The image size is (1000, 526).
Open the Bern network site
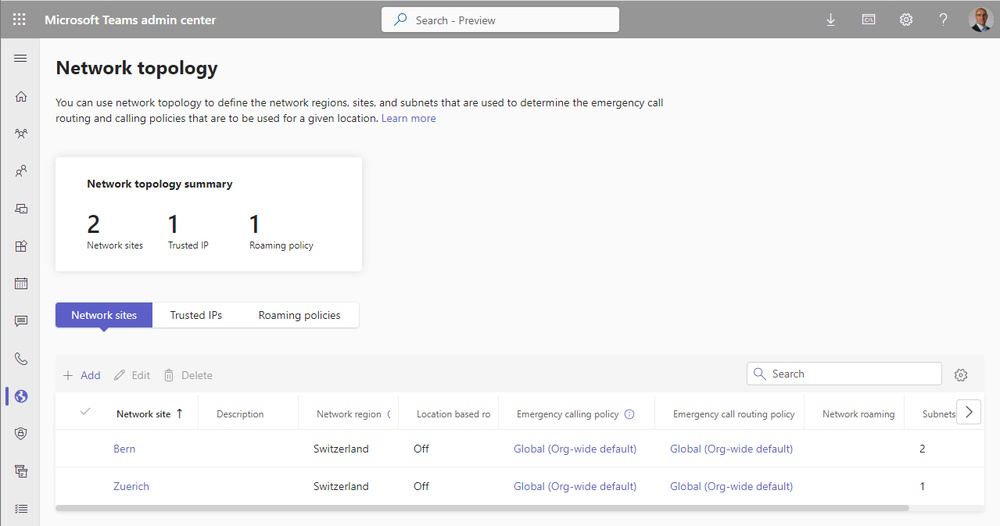click(124, 449)
